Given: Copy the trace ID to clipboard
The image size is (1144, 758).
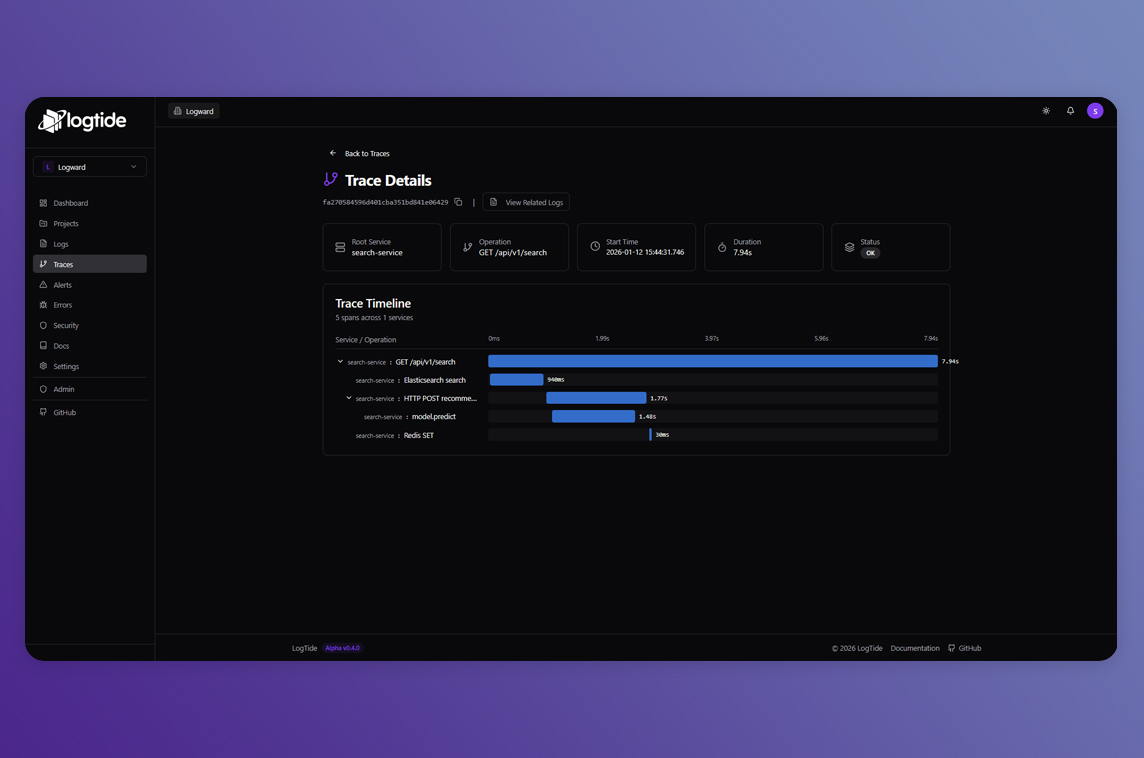Looking at the screenshot, I should pos(458,202).
